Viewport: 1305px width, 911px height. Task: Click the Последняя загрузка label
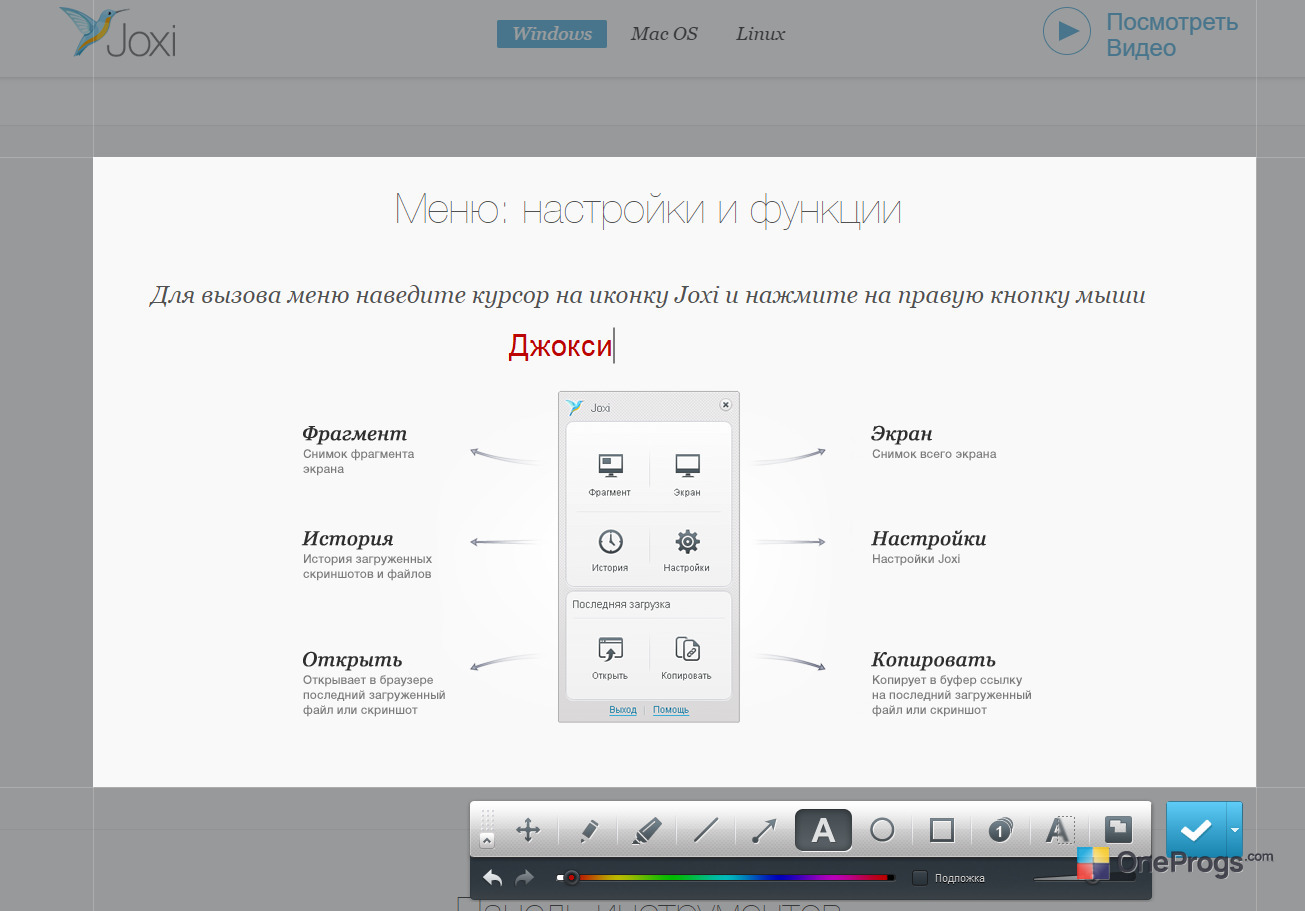[621, 604]
